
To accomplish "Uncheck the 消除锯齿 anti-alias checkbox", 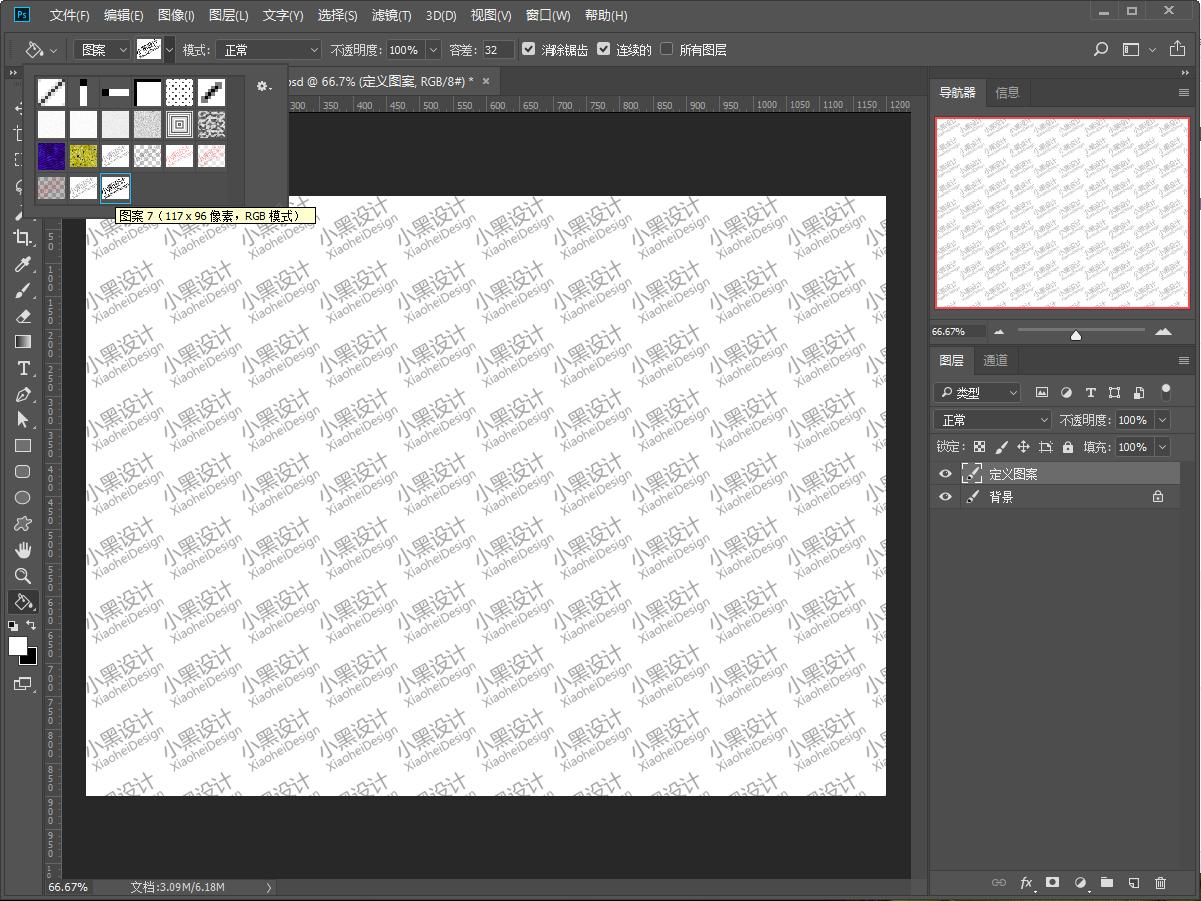I will (529, 49).
